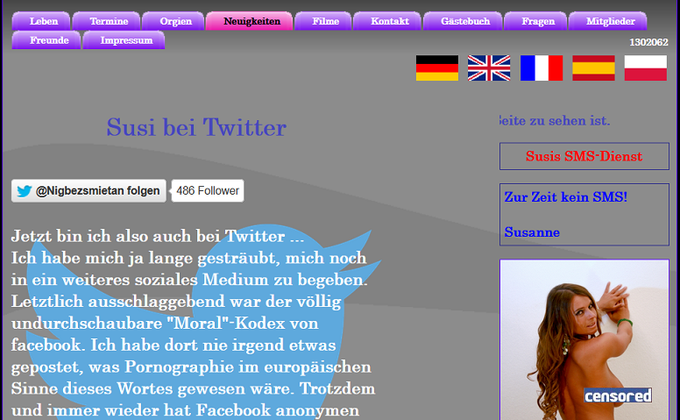Open the Freunde tab
Screen dimensions: 680x420
coord(46,40)
